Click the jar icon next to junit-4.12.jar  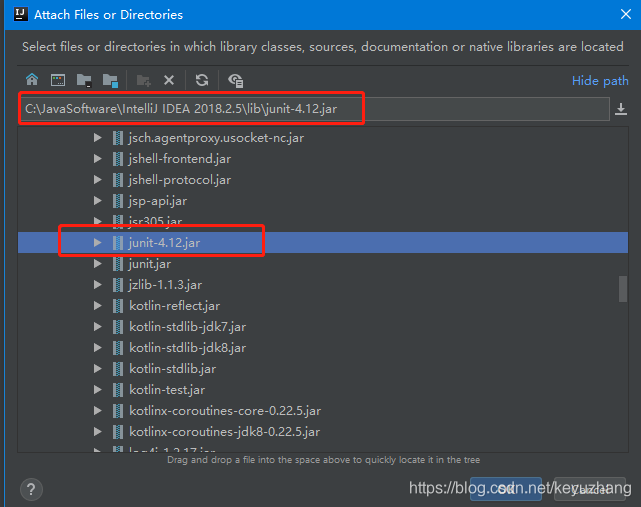click(x=118, y=243)
